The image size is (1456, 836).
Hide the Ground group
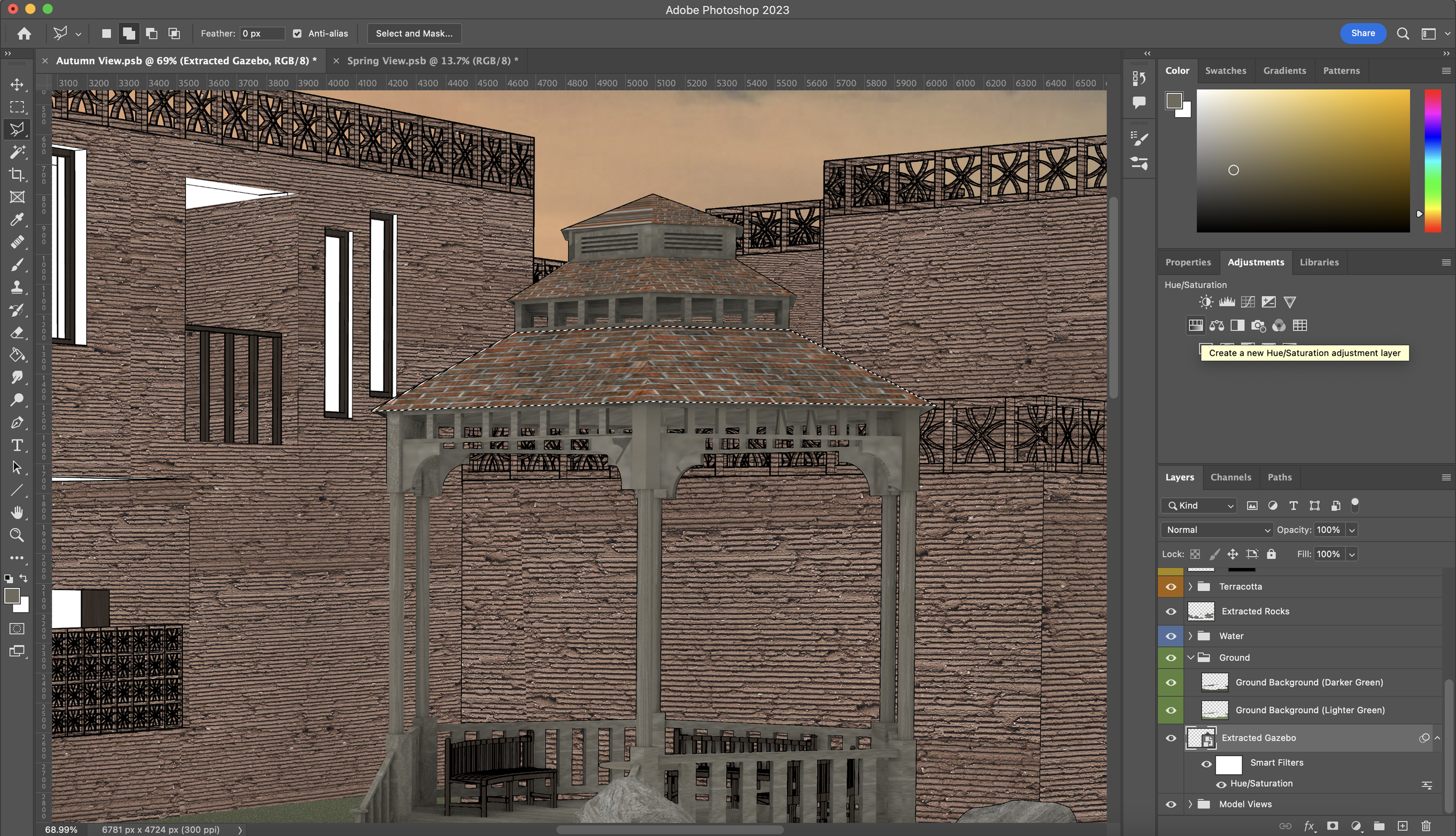pyautogui.click(x=1171, y=658)
